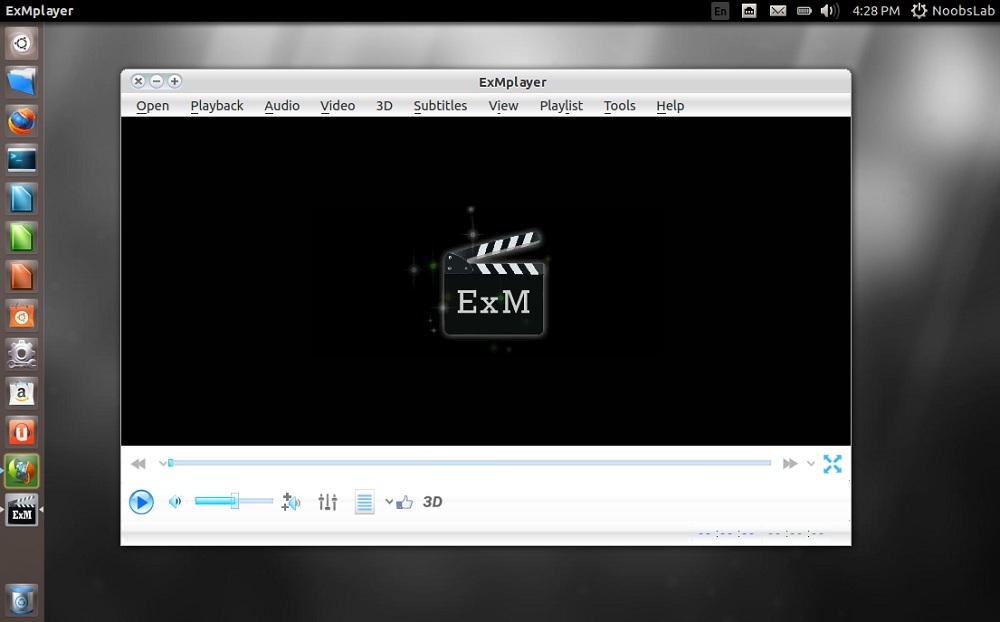Open the Terminal from the launcher

22,160
